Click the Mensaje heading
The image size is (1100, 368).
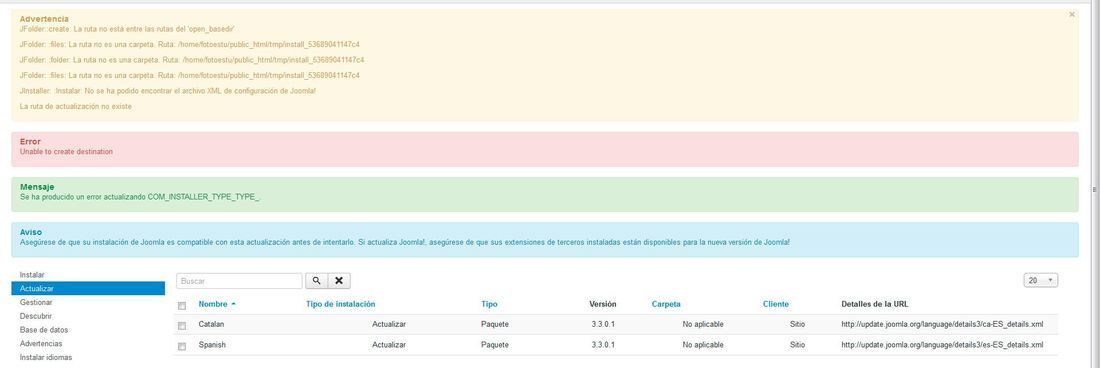(37, 187)
